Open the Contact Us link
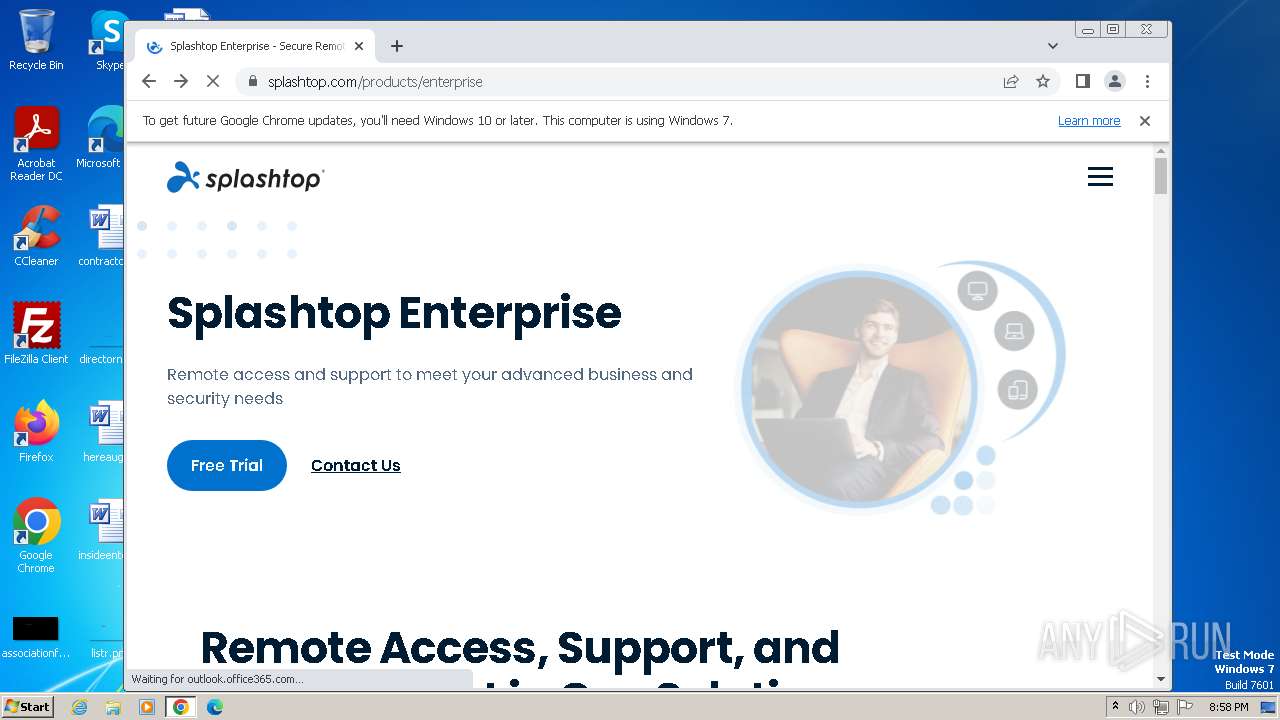Image resolution: width=1280 pixels, height=720 pixels. click(355, 465)
